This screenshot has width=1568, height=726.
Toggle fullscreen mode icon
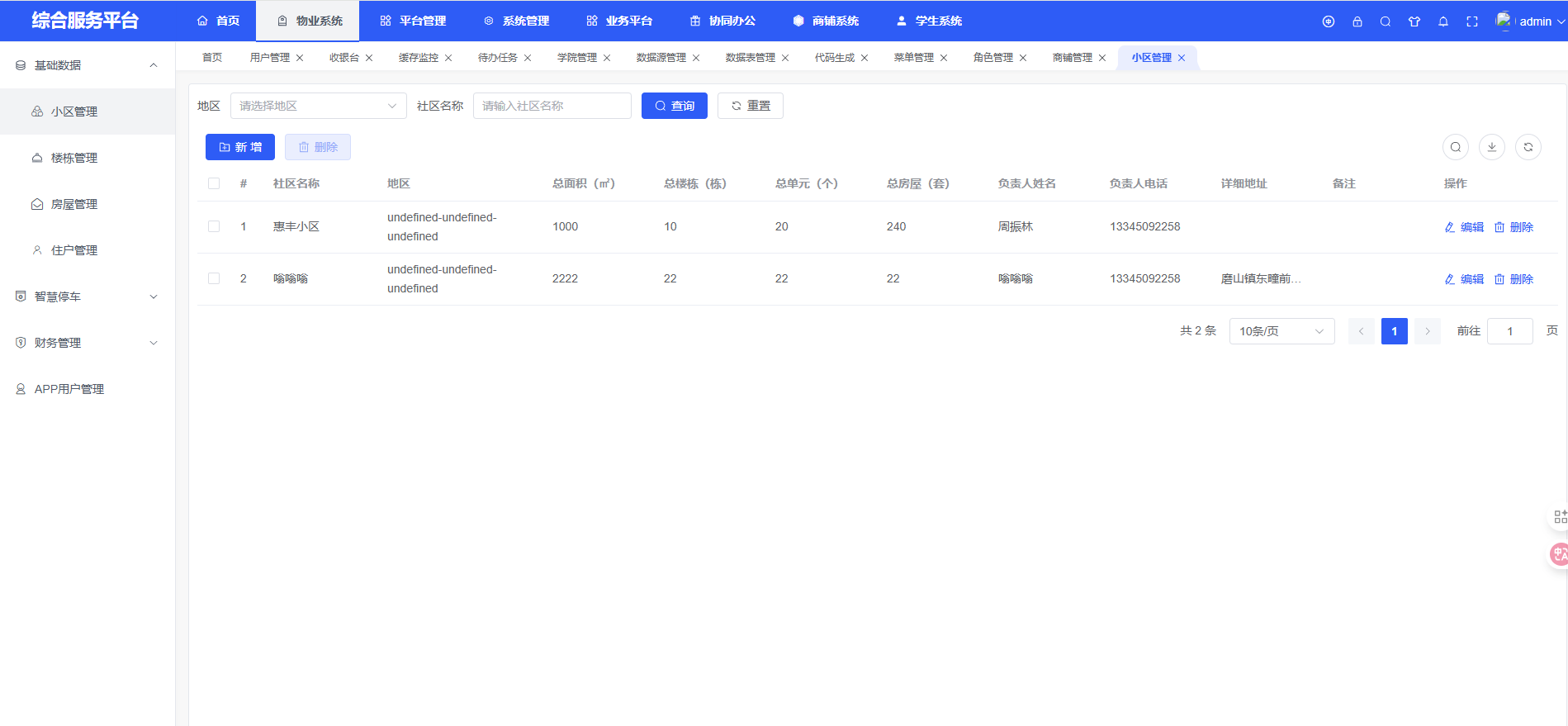[1472, 21]
